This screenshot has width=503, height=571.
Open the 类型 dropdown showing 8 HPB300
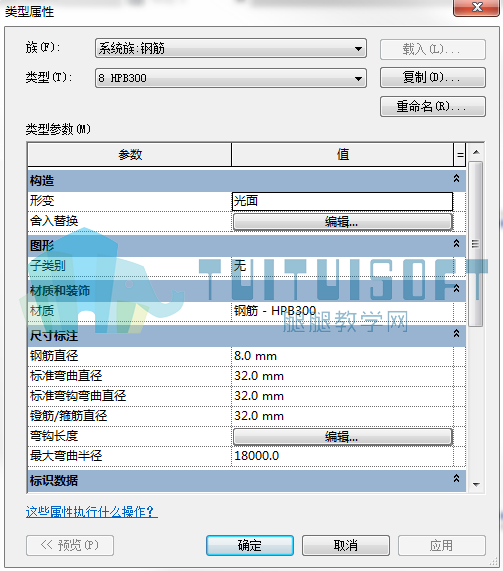point(231,78)
